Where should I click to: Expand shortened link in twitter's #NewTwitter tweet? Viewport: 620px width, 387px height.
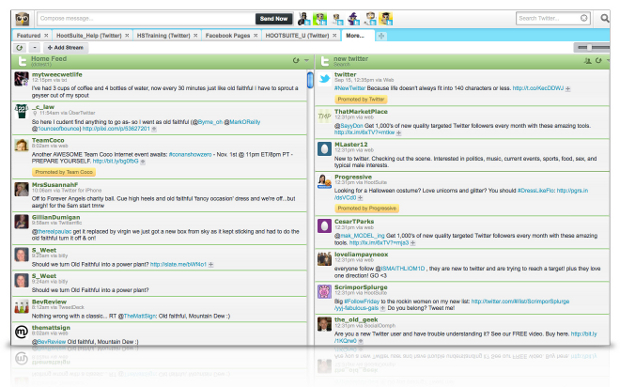(568, 89)
